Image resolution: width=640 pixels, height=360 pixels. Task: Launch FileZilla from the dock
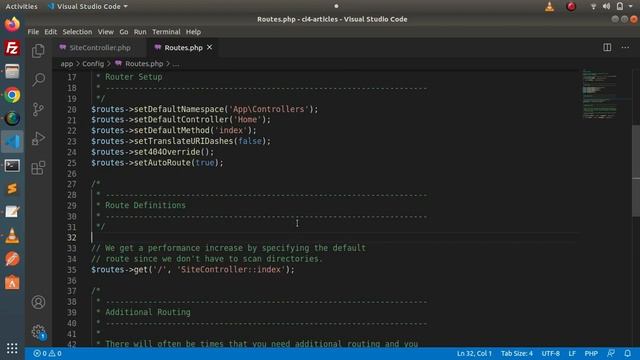point(12,48)
